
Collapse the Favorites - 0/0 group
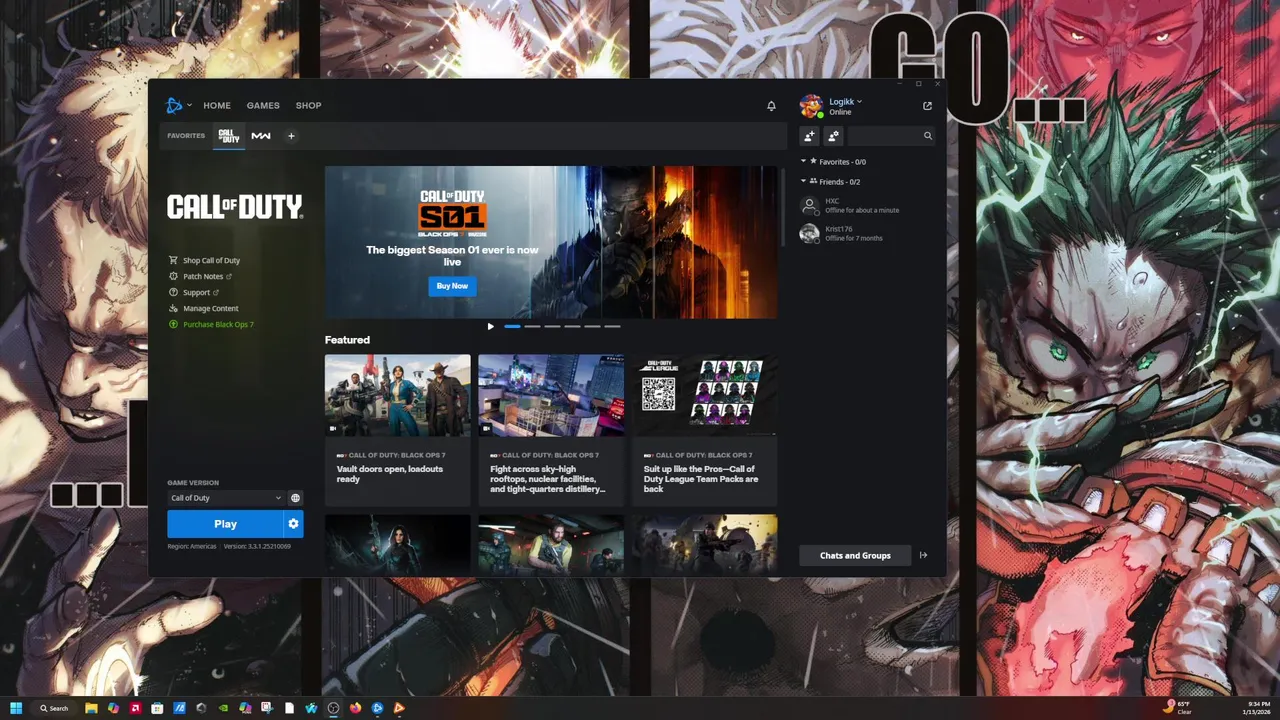click(x=803, y=161)
